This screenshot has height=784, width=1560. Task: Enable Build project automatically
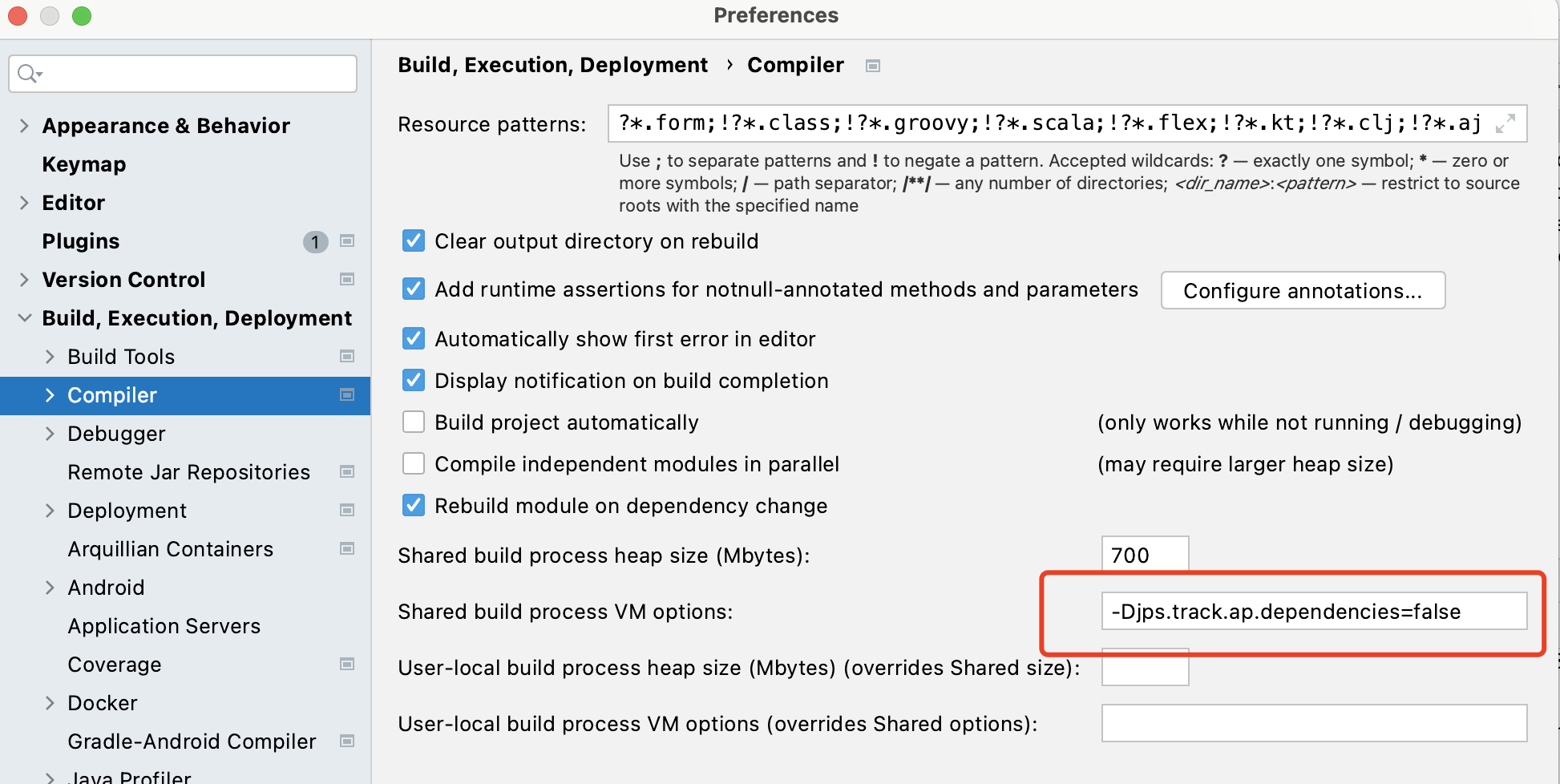[x=414, y=422]
